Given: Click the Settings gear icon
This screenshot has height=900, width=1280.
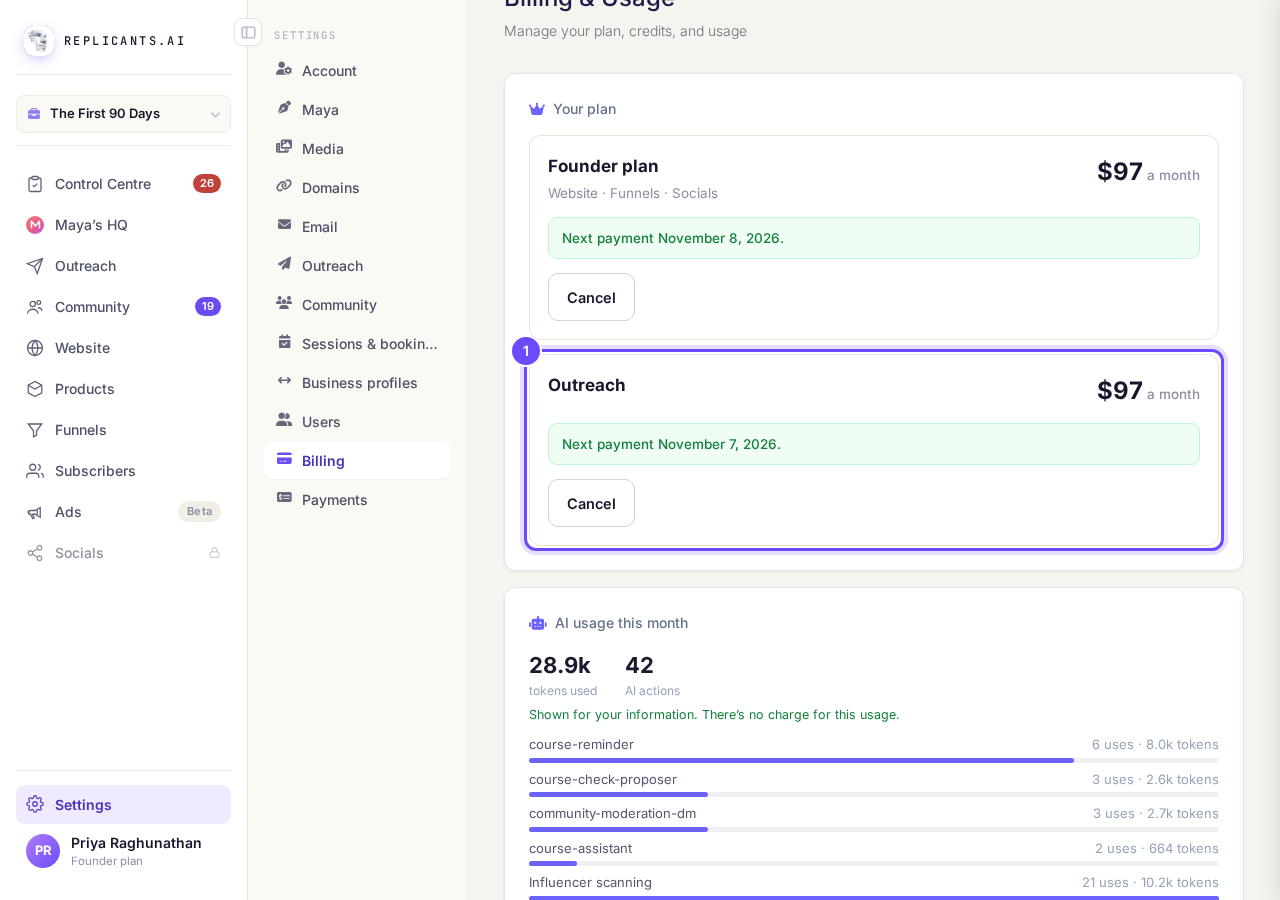Looking at the screenshot, I should click(35, 804).
